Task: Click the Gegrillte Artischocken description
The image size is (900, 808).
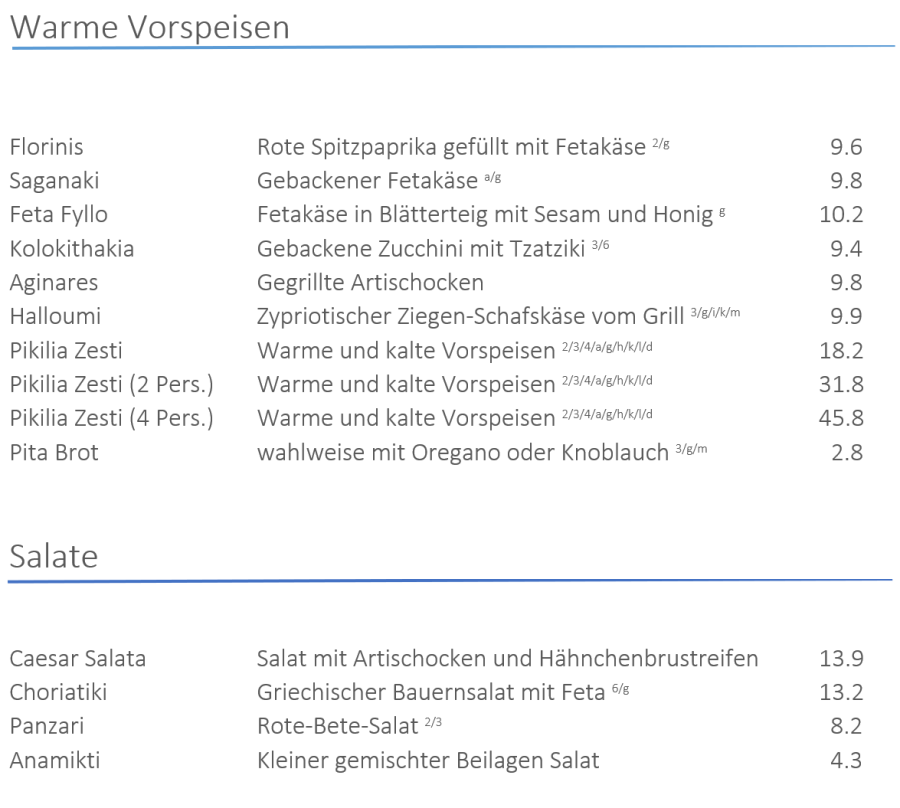Action: point(370,283)
